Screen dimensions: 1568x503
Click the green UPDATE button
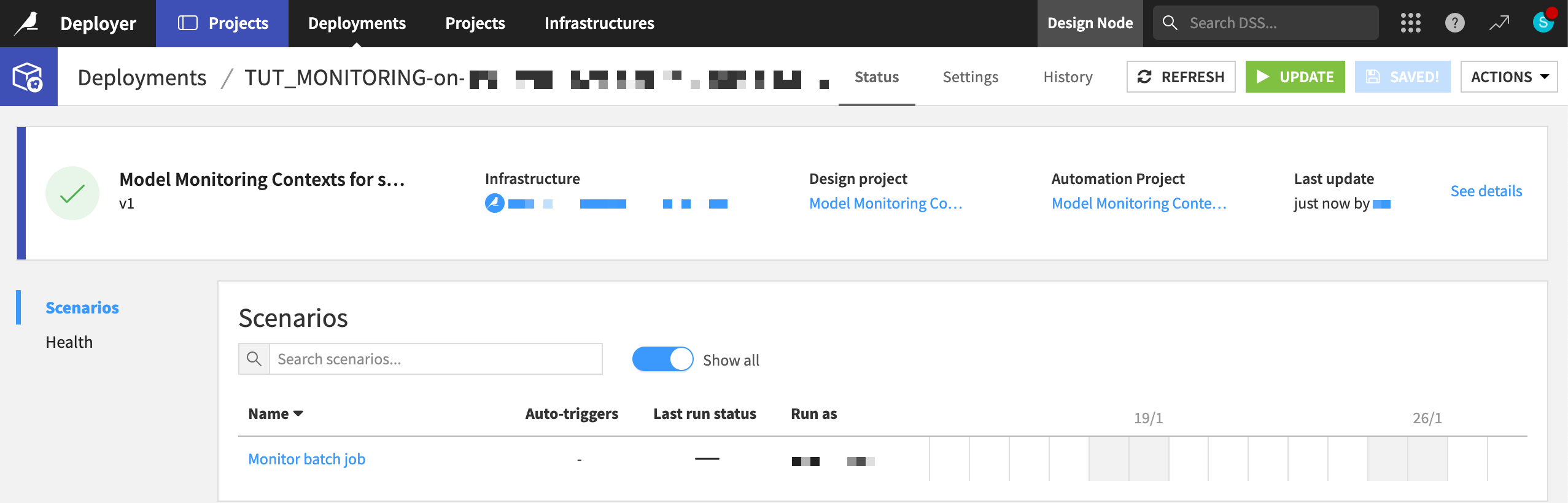click(1295, 77)
